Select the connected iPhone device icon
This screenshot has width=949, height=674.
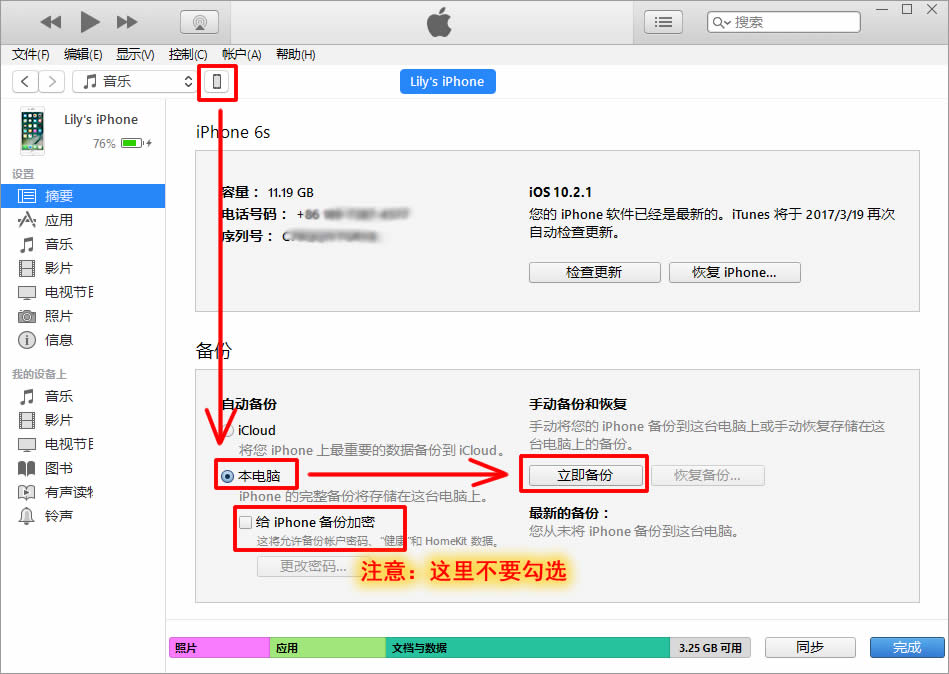pyautogui.click(x=217, y=83)
